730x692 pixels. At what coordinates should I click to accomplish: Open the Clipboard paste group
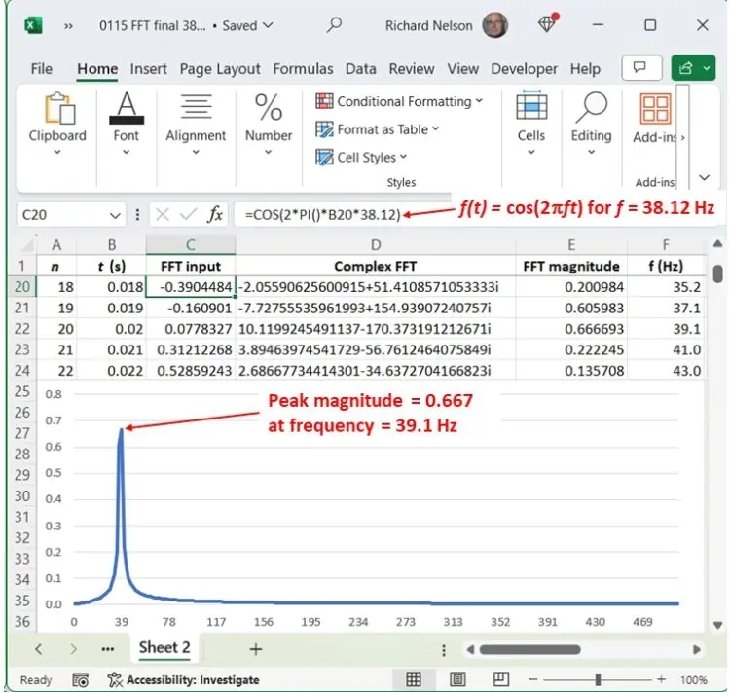pos(57,120)
